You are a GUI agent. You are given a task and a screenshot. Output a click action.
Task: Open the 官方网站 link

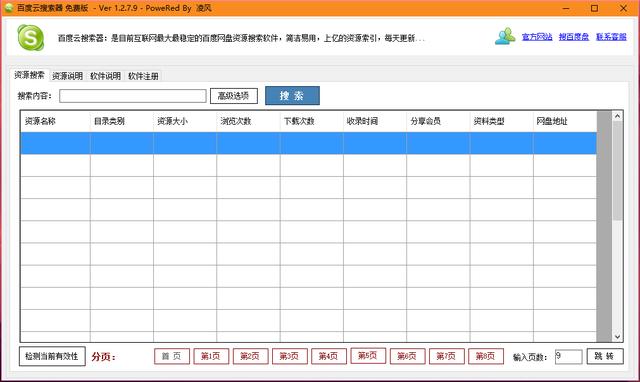coord(537,37)
